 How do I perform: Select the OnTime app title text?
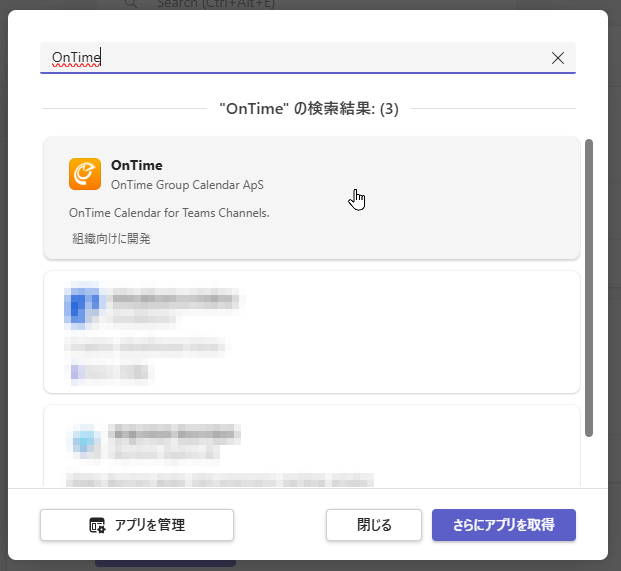coord(137,165)
